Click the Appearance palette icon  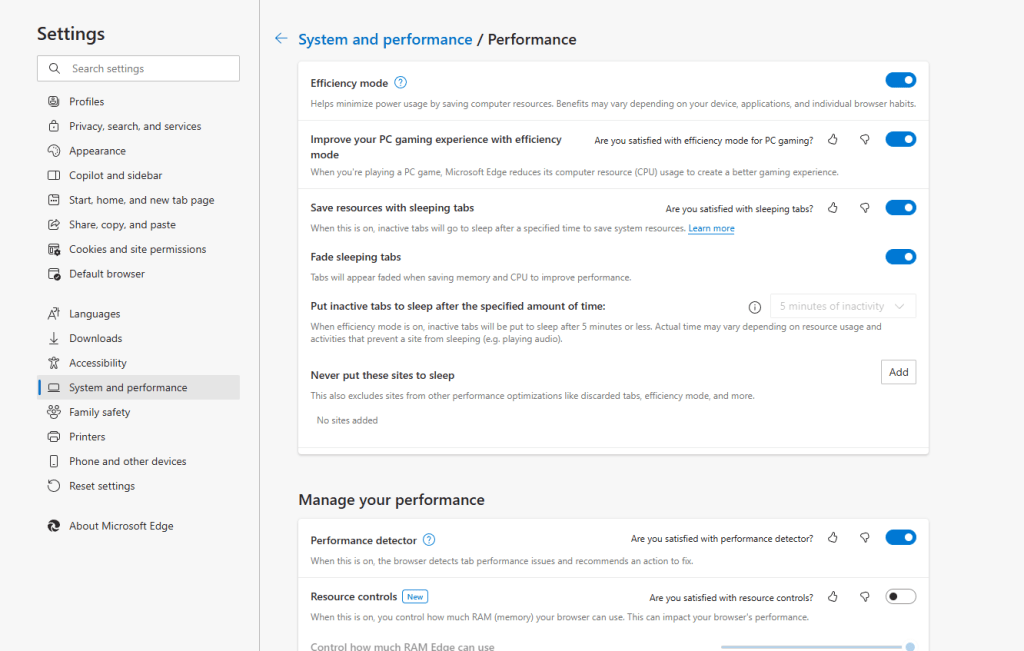pyautogui.click(x=54, y=151)
